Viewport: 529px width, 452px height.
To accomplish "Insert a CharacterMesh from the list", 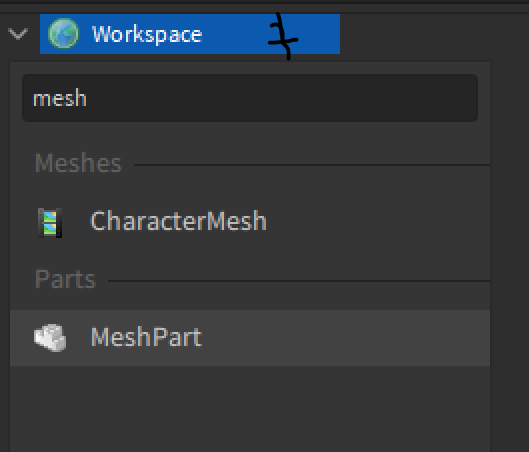I will pos(179,221).
